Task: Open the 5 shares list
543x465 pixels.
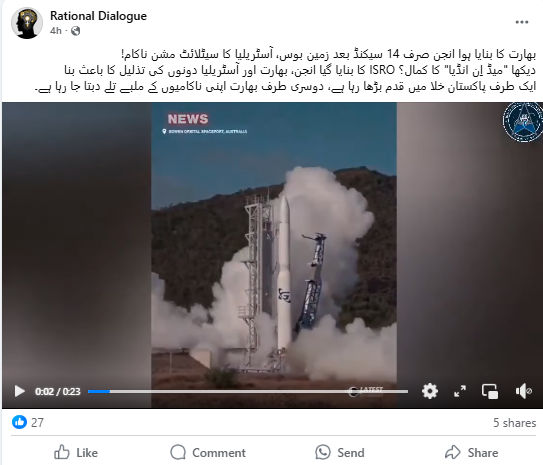Action: (x=515, y=423)
